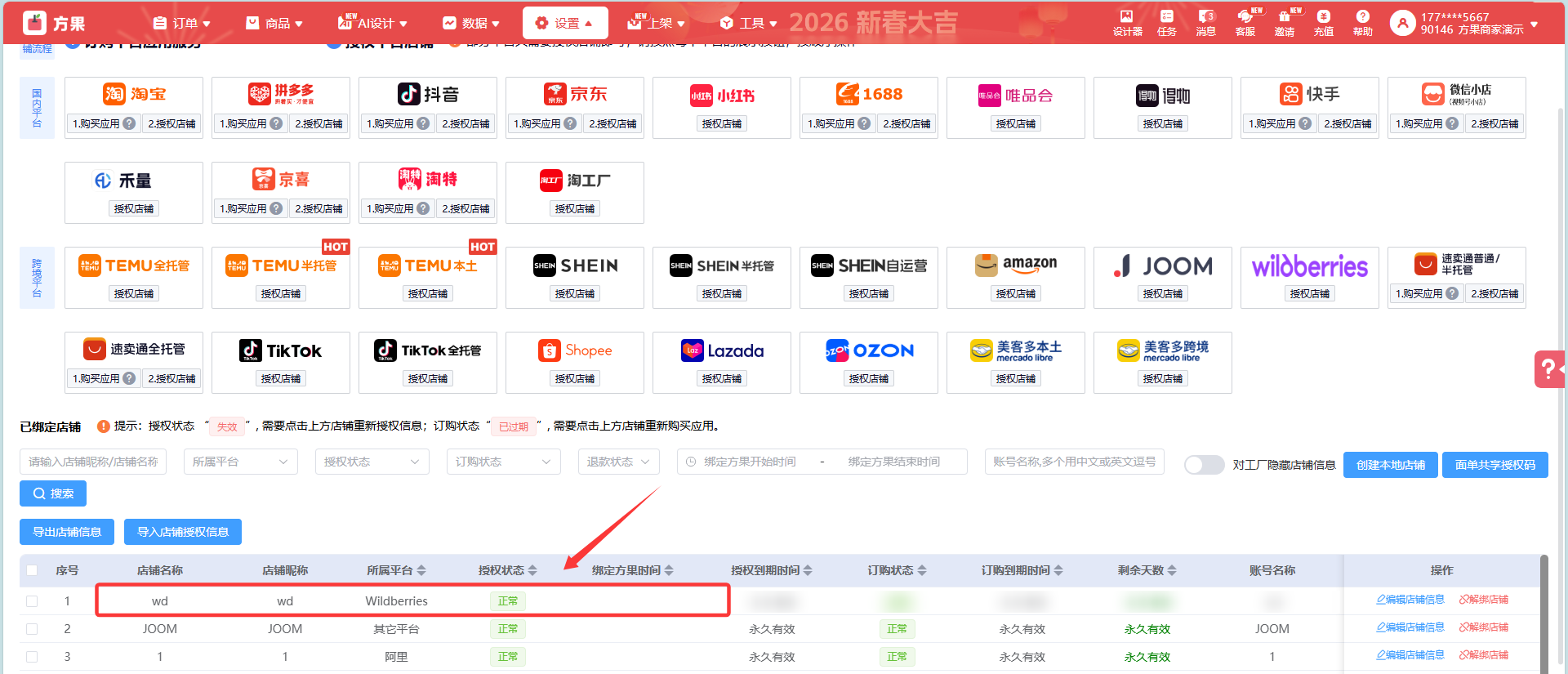Click 授权店铺 under SHEIN自运营
Viewport: 1568px width, 674px height.
coord(869,293)
